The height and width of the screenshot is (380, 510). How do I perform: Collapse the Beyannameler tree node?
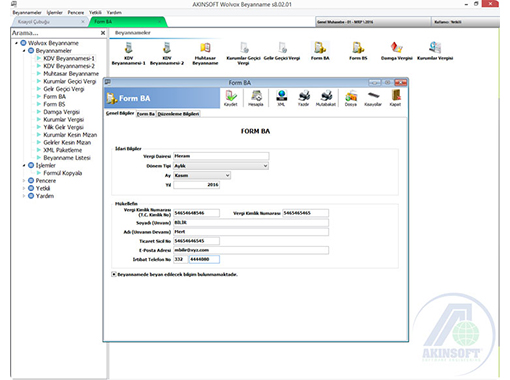tap(24, 51)
